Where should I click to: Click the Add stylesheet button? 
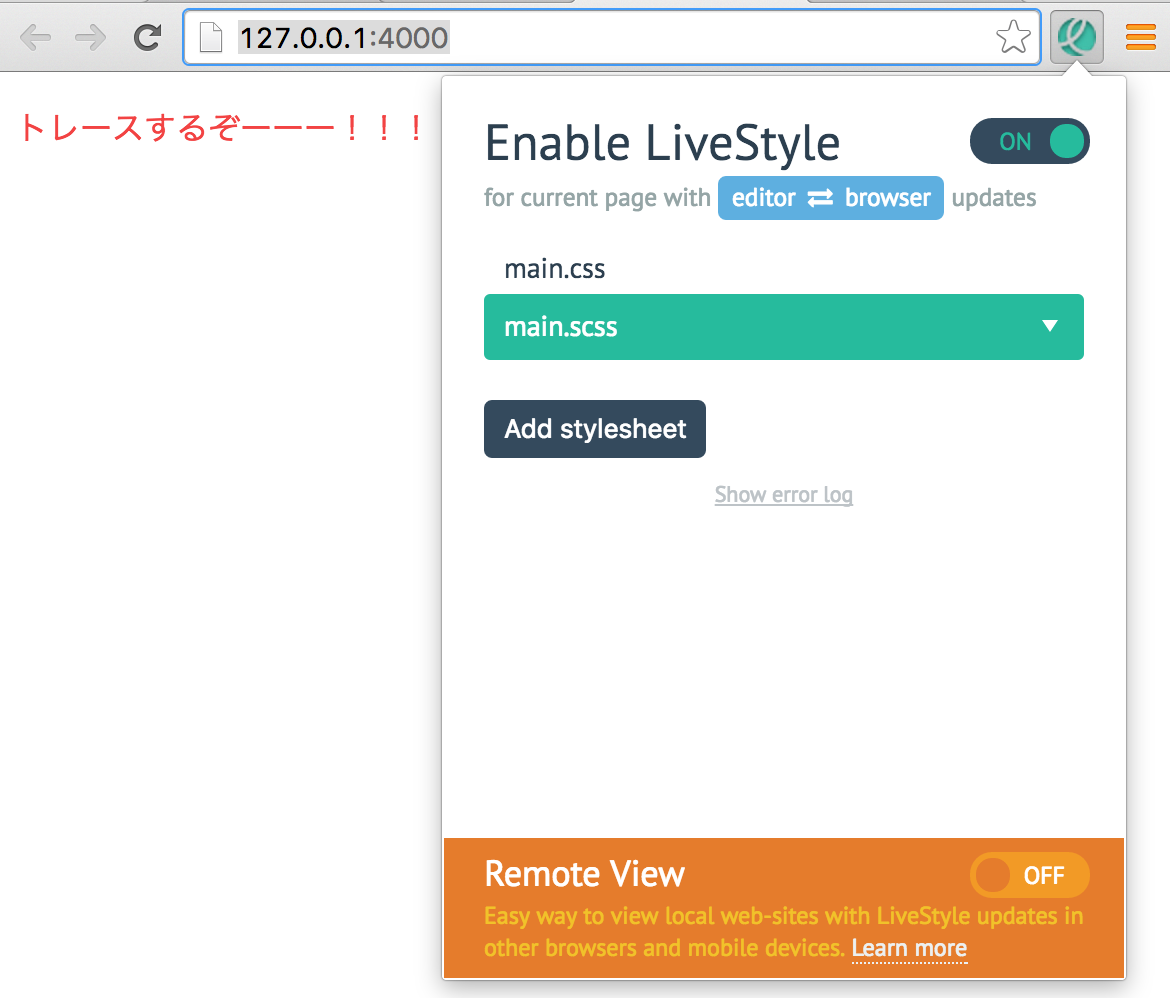click(x=594, y=429)
